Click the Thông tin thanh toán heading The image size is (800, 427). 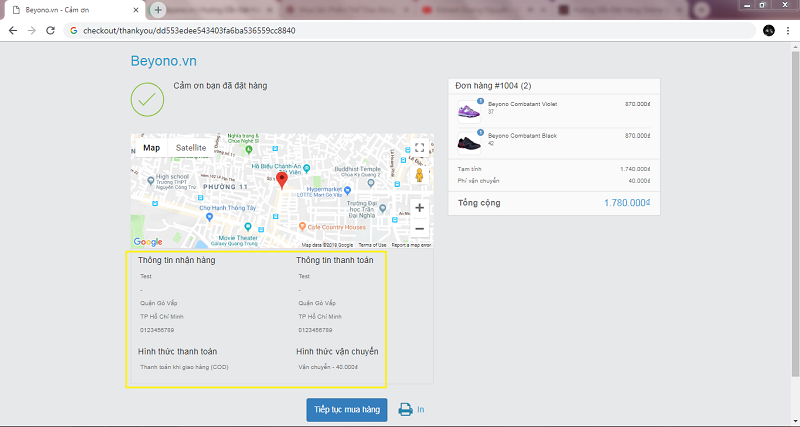tap(335, 260)
